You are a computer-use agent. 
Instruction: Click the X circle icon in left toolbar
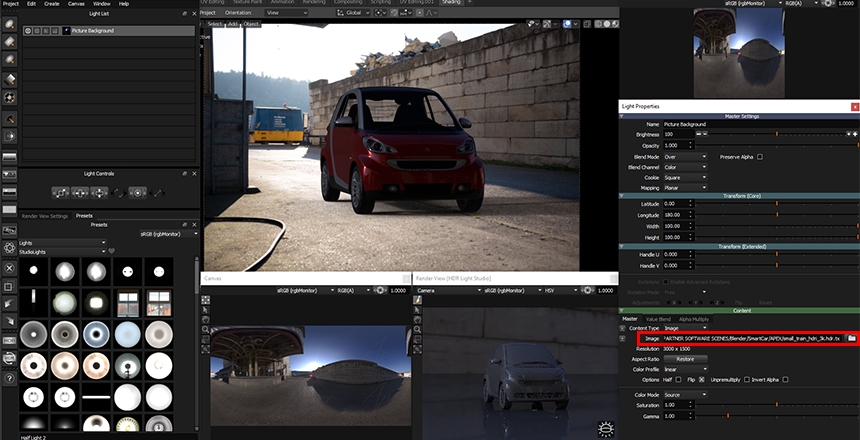[9, 268]
